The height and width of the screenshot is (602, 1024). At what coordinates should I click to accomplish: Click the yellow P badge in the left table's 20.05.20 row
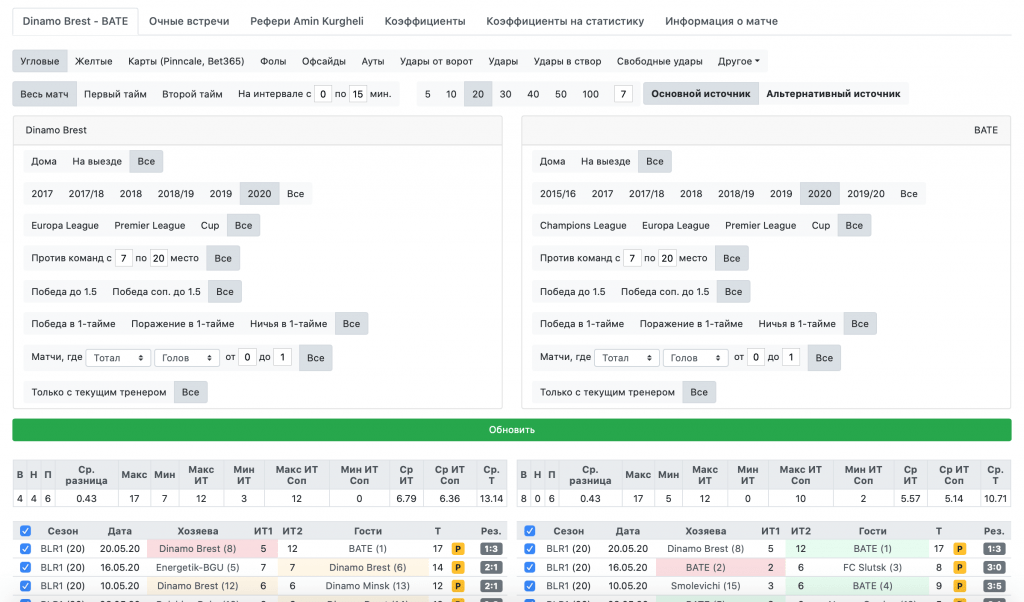(458, 549)
